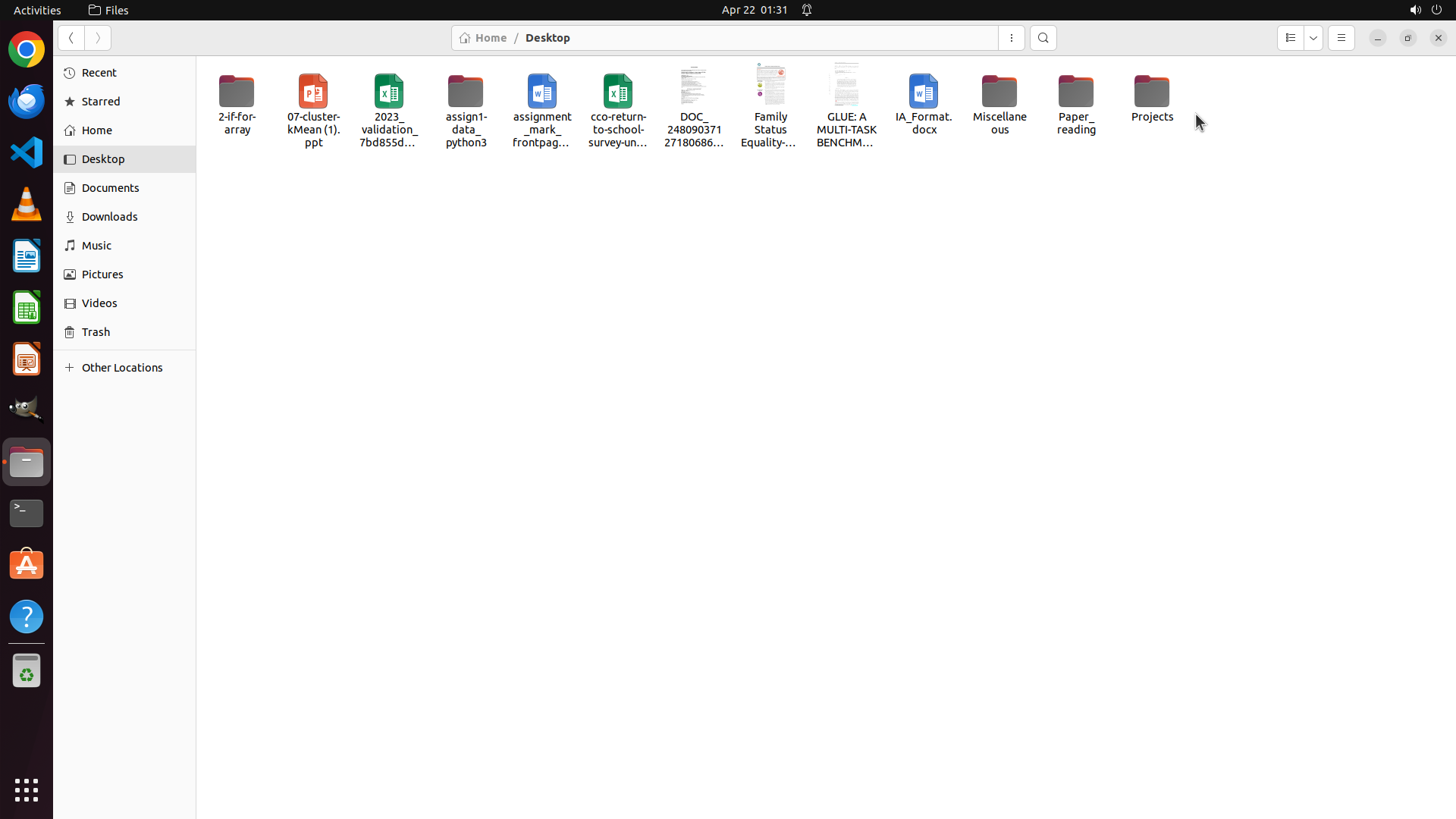The height and width of the screenshot is (819, 1456).
Task: Open the path bar three-dot menu
Action: point(1011,38)
